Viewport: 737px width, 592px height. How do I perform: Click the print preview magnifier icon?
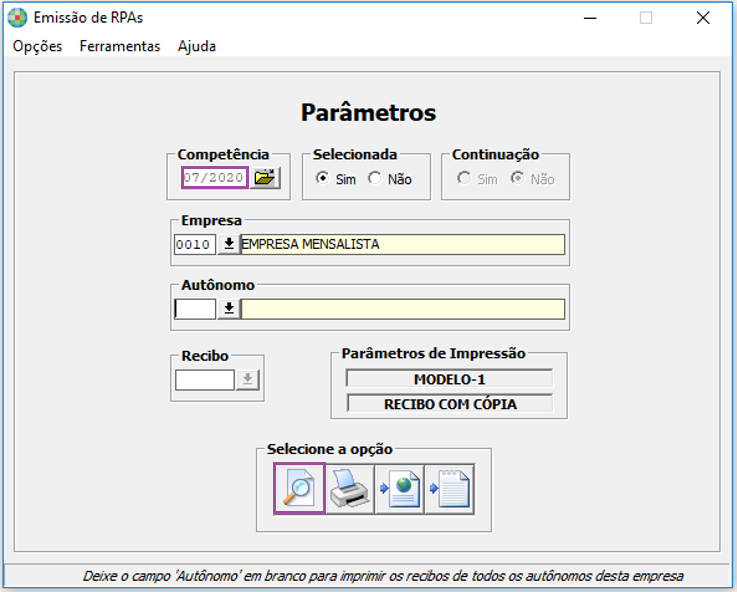pos(299,488)
